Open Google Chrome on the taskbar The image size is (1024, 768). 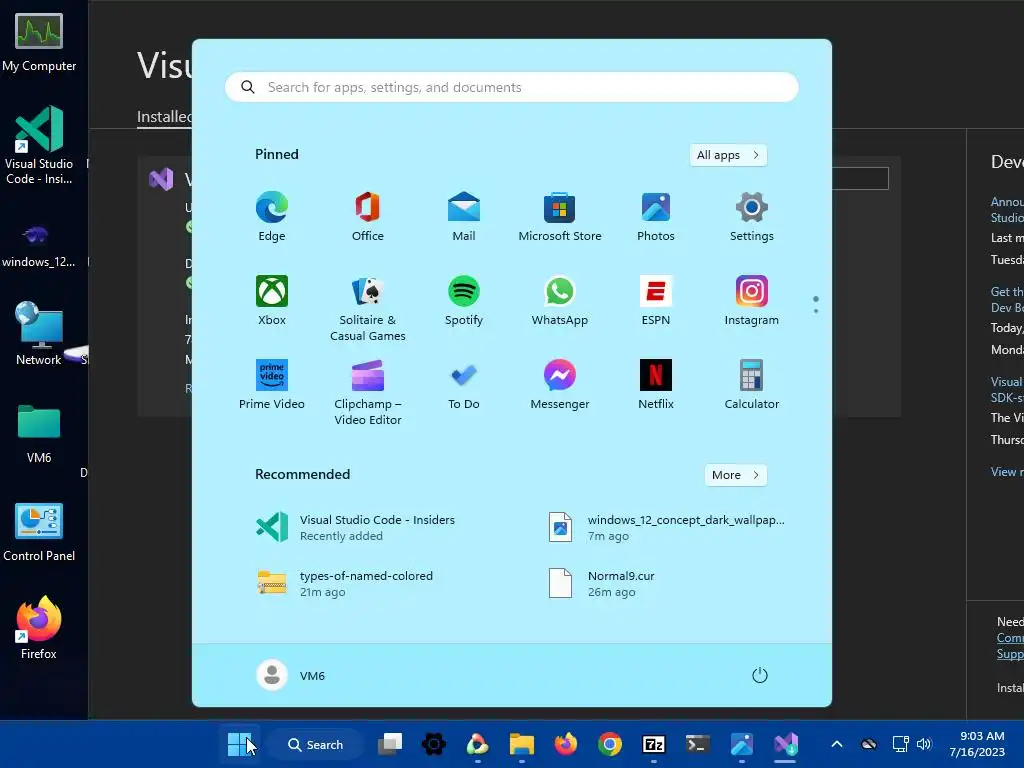click(609, 744)
